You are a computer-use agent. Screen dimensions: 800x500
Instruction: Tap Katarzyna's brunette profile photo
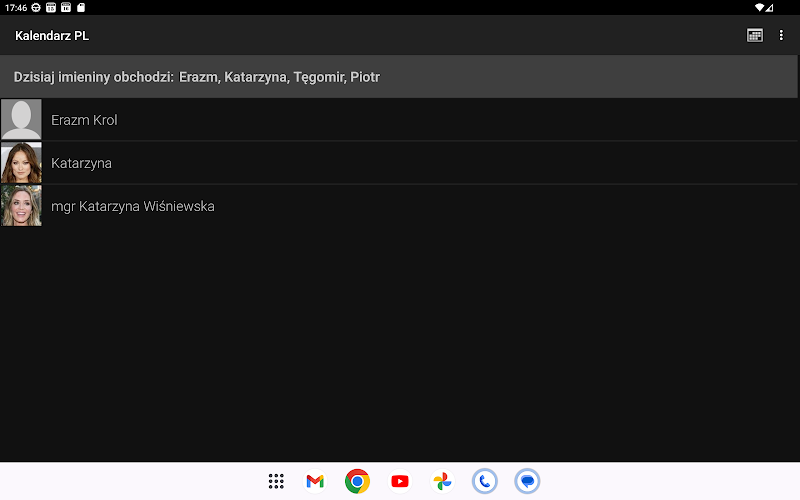(21, 163)
